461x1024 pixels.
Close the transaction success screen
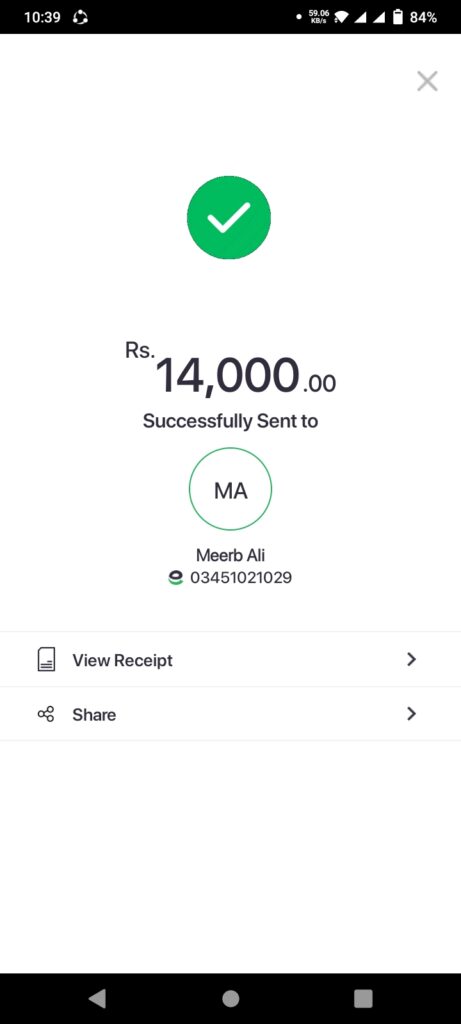(x=427, y=81)
